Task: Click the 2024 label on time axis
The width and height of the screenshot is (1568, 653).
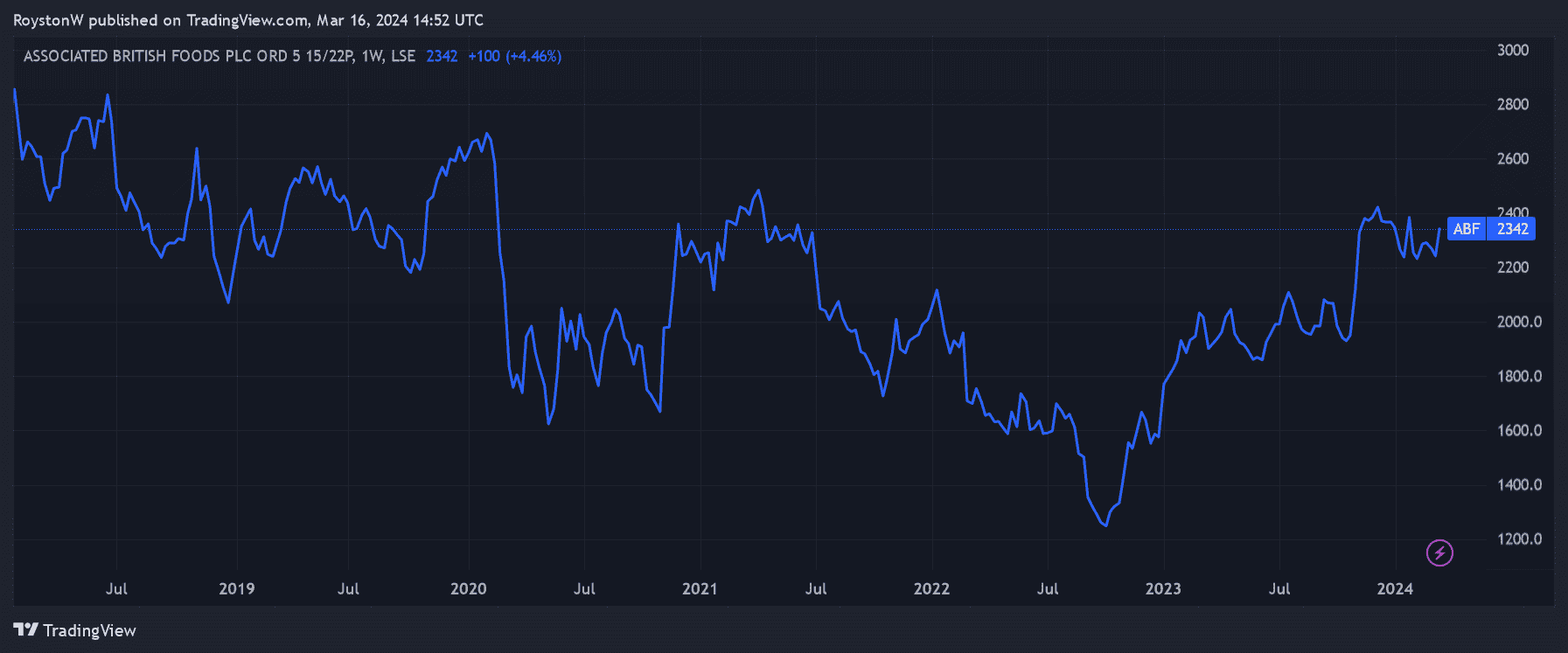Action: (1394, 588)
